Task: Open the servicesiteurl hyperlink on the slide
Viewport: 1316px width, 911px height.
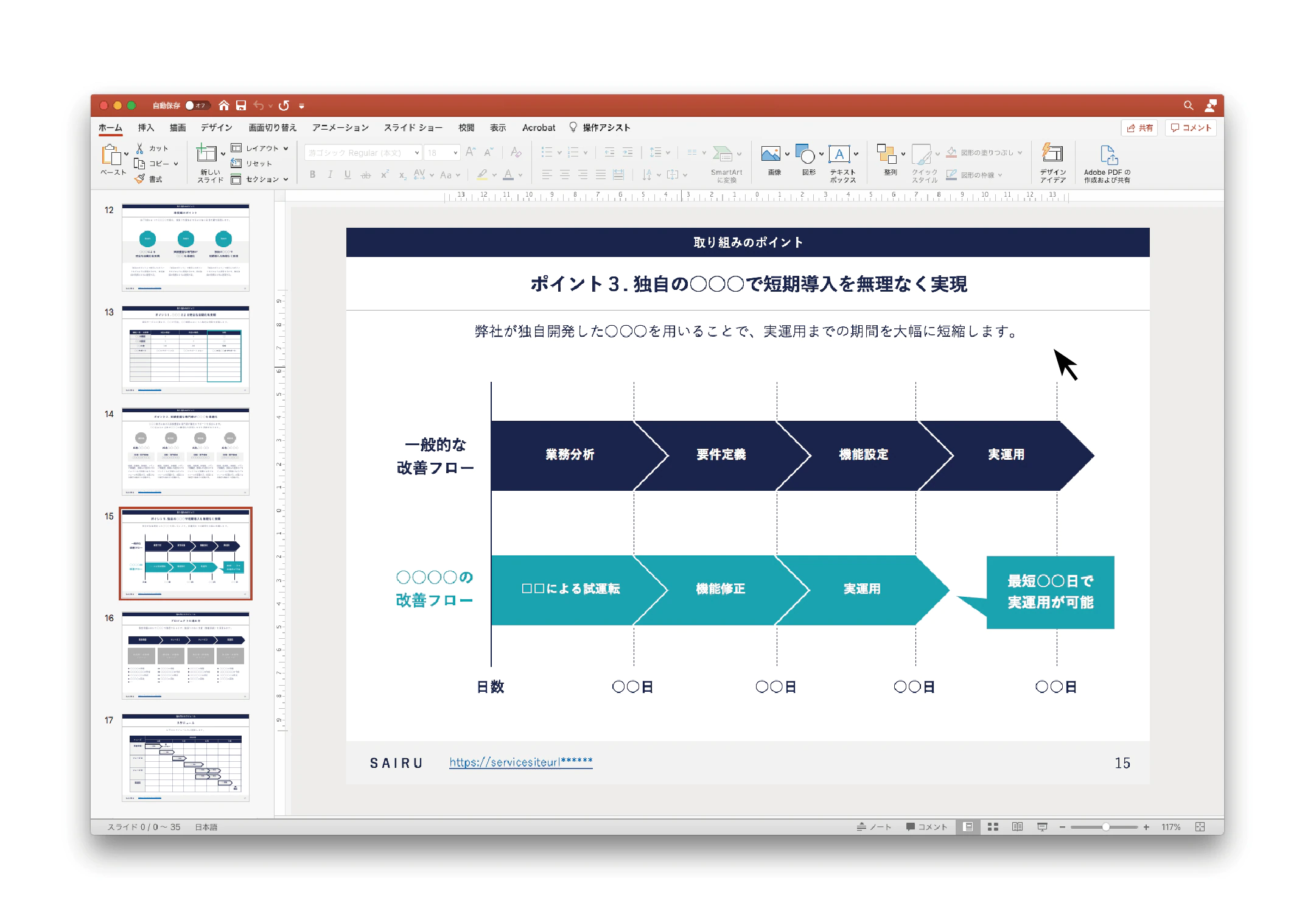Action: tap(520, 762)
